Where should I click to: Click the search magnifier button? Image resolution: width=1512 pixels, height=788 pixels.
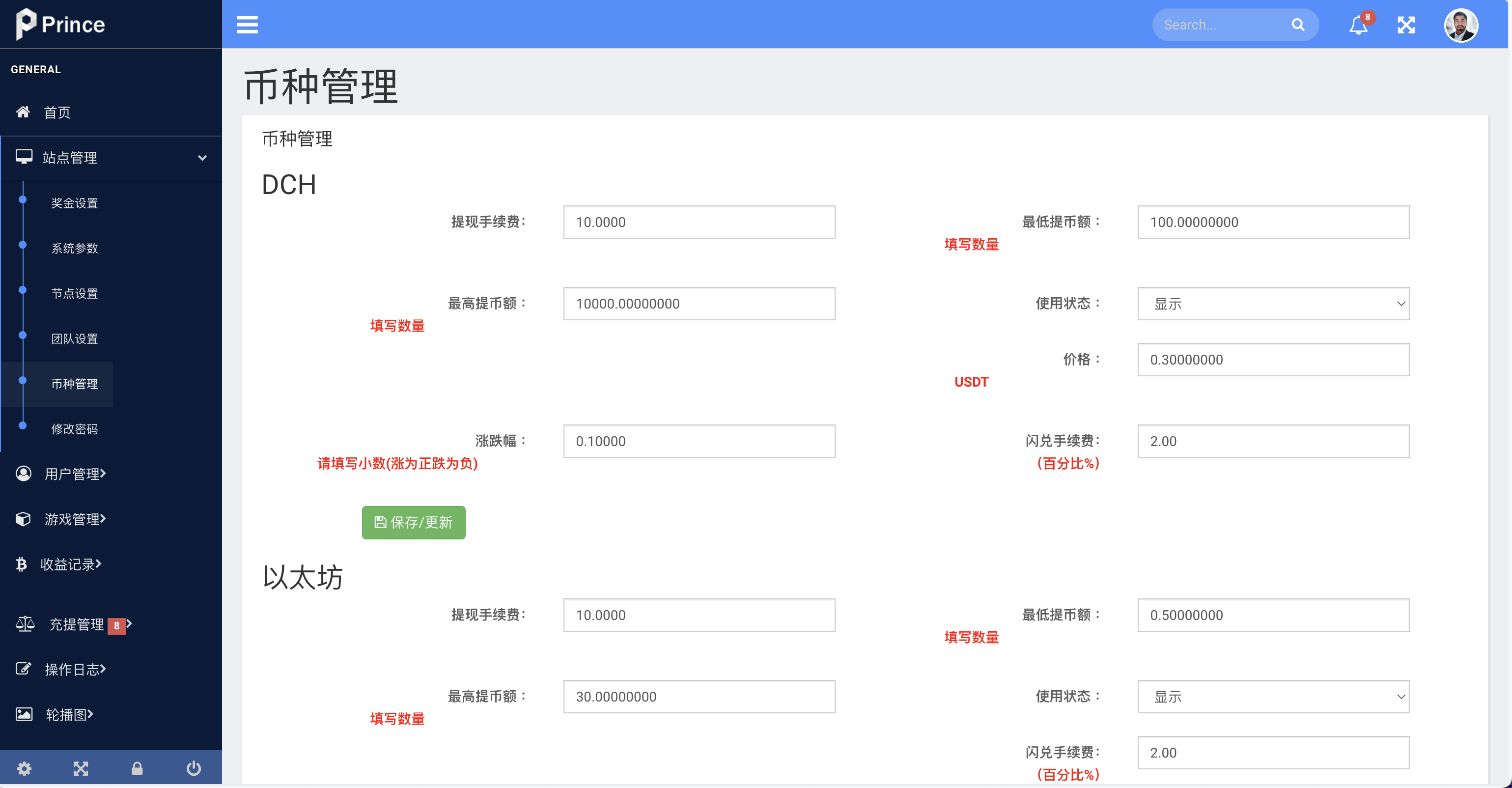(1298, 25)
